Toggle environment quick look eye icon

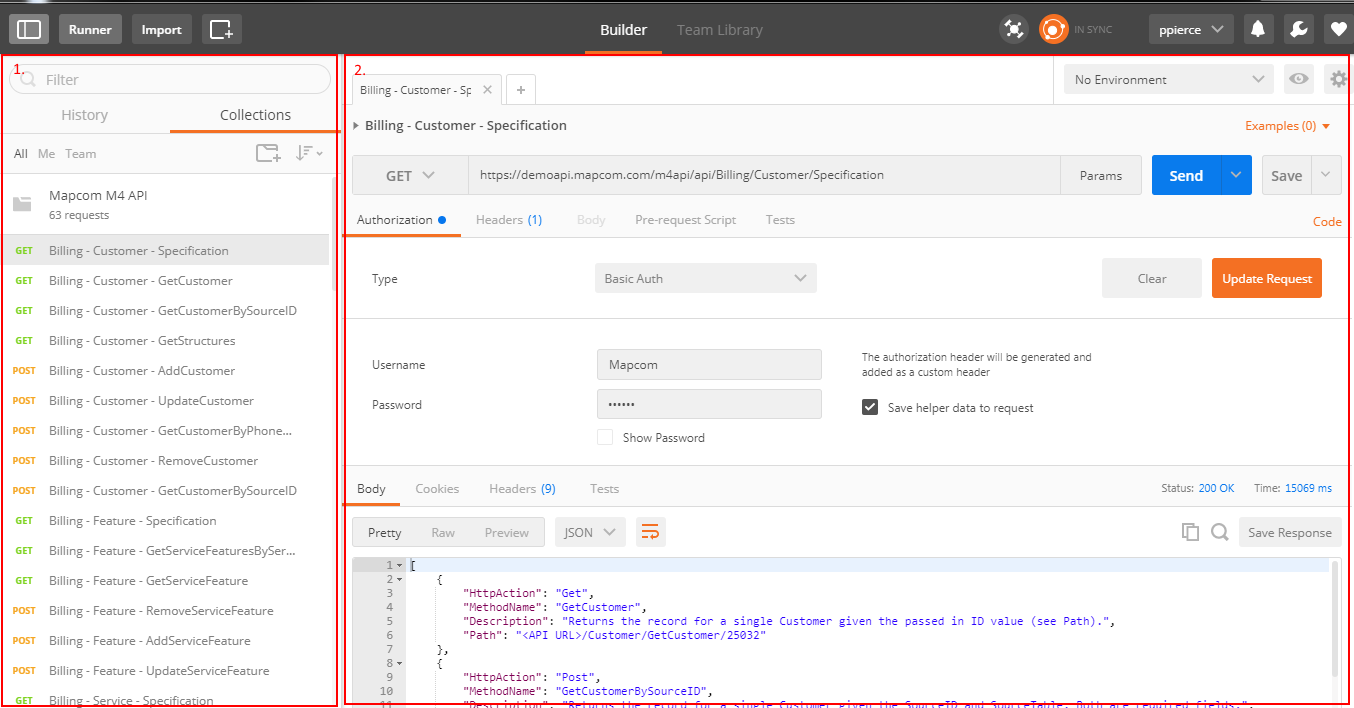1299,80
